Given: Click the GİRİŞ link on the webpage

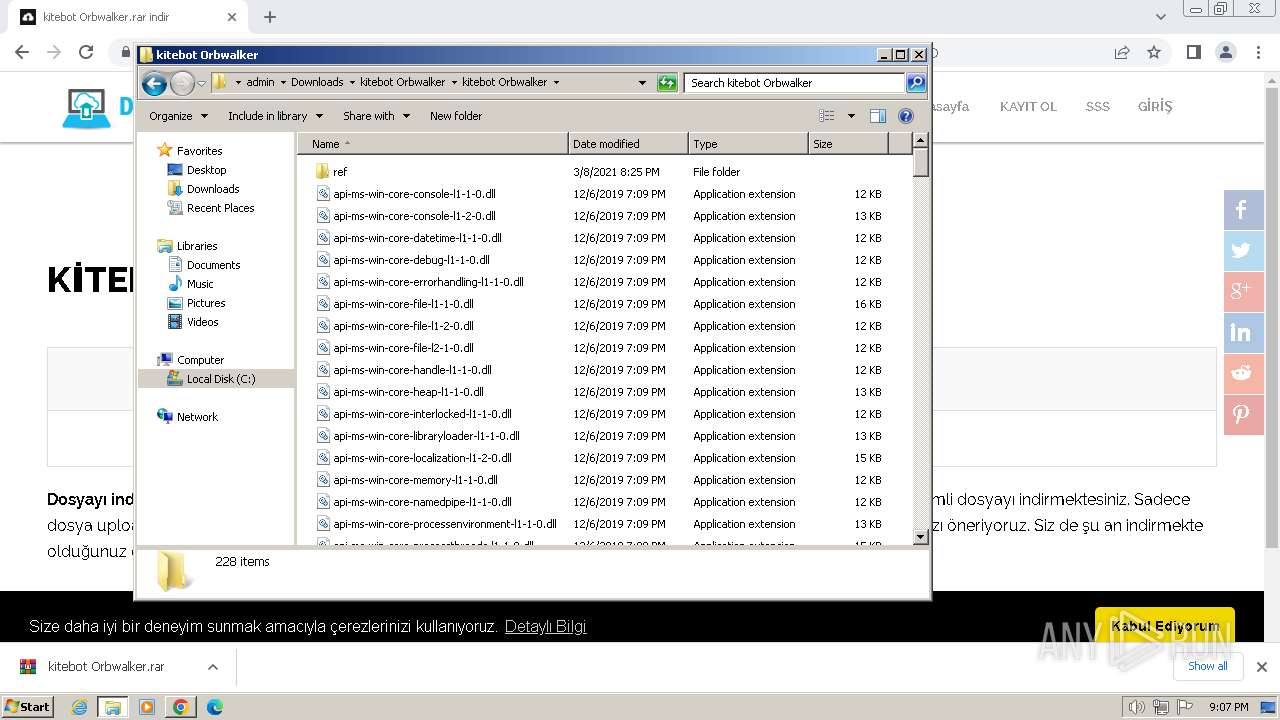Looking at the screenshot, I should 1155,106.
